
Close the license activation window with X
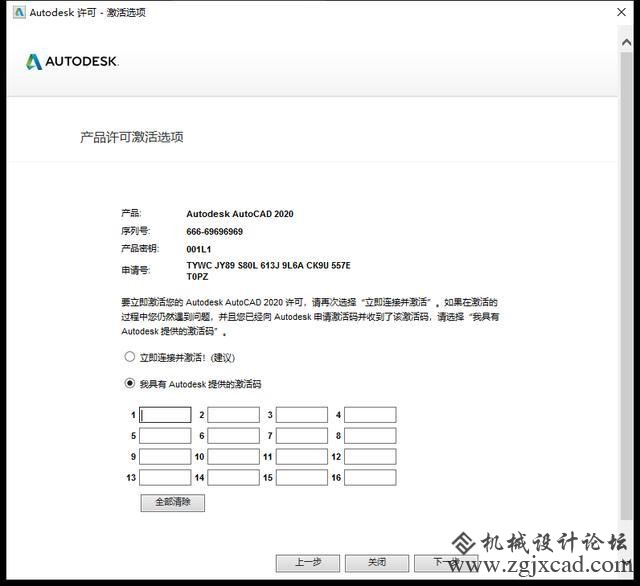click(x=615, y=12)
